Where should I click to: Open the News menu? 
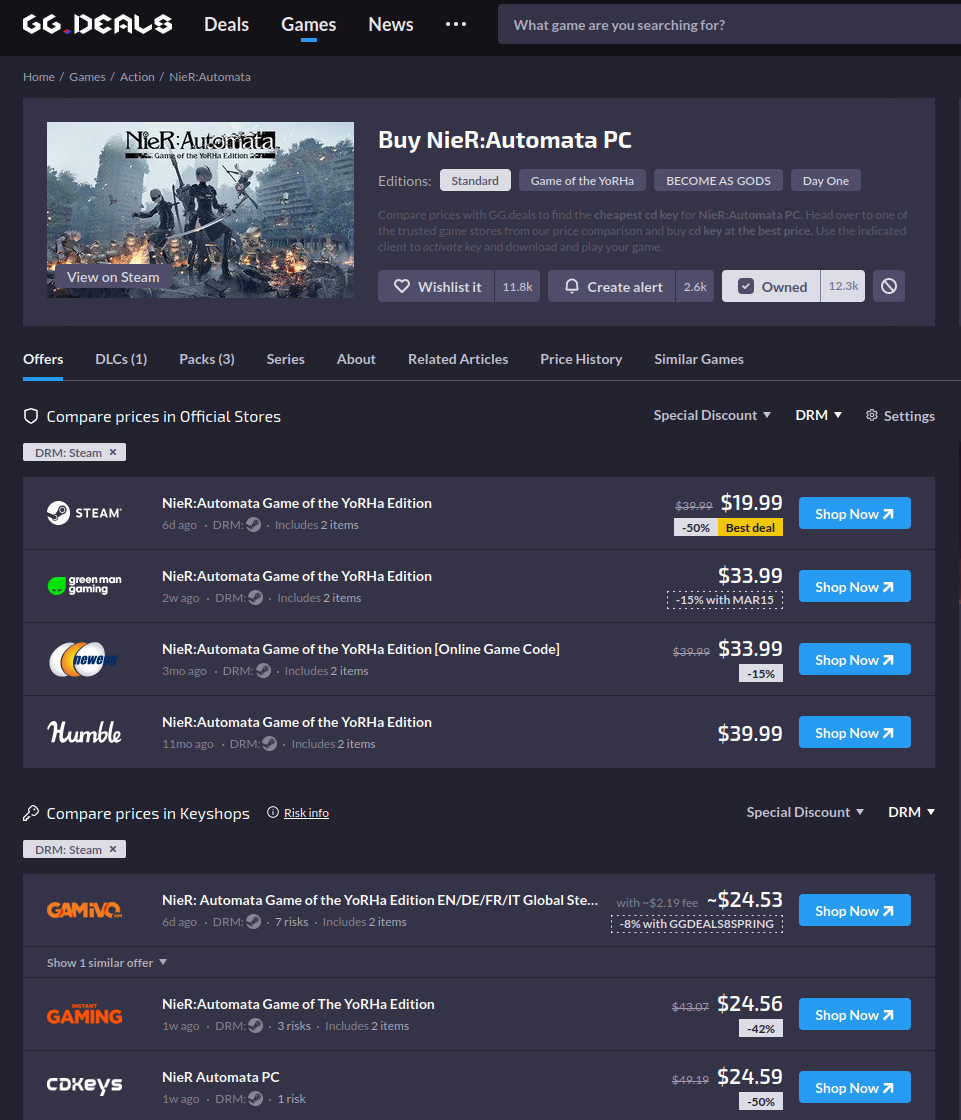point(391,24)
